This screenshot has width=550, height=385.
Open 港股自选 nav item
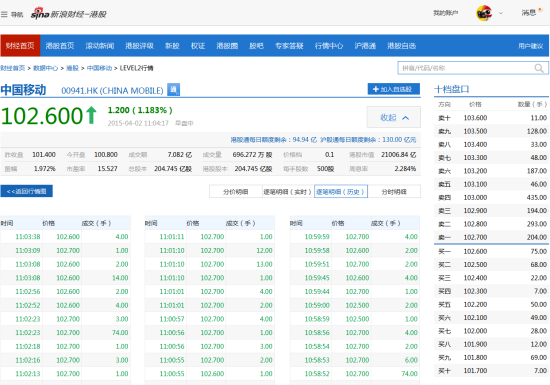[x=401, y=46]
